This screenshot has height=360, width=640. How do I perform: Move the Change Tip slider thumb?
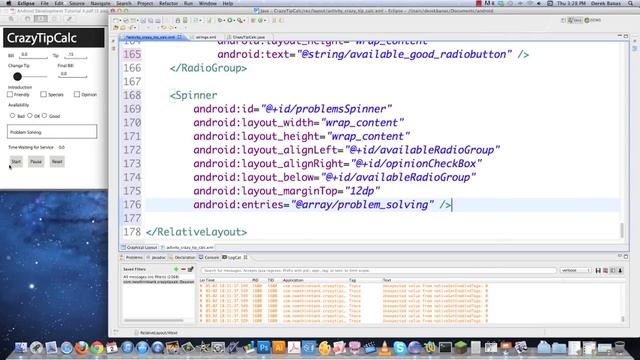point(17,76)
